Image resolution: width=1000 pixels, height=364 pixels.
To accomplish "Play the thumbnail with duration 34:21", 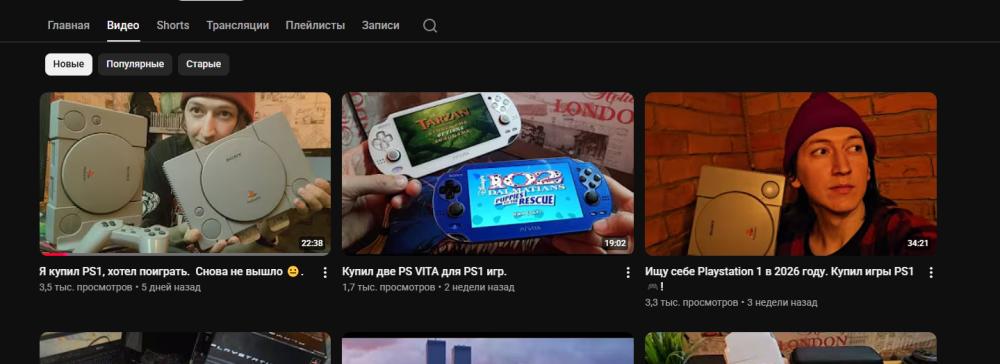I will (791, 173).
